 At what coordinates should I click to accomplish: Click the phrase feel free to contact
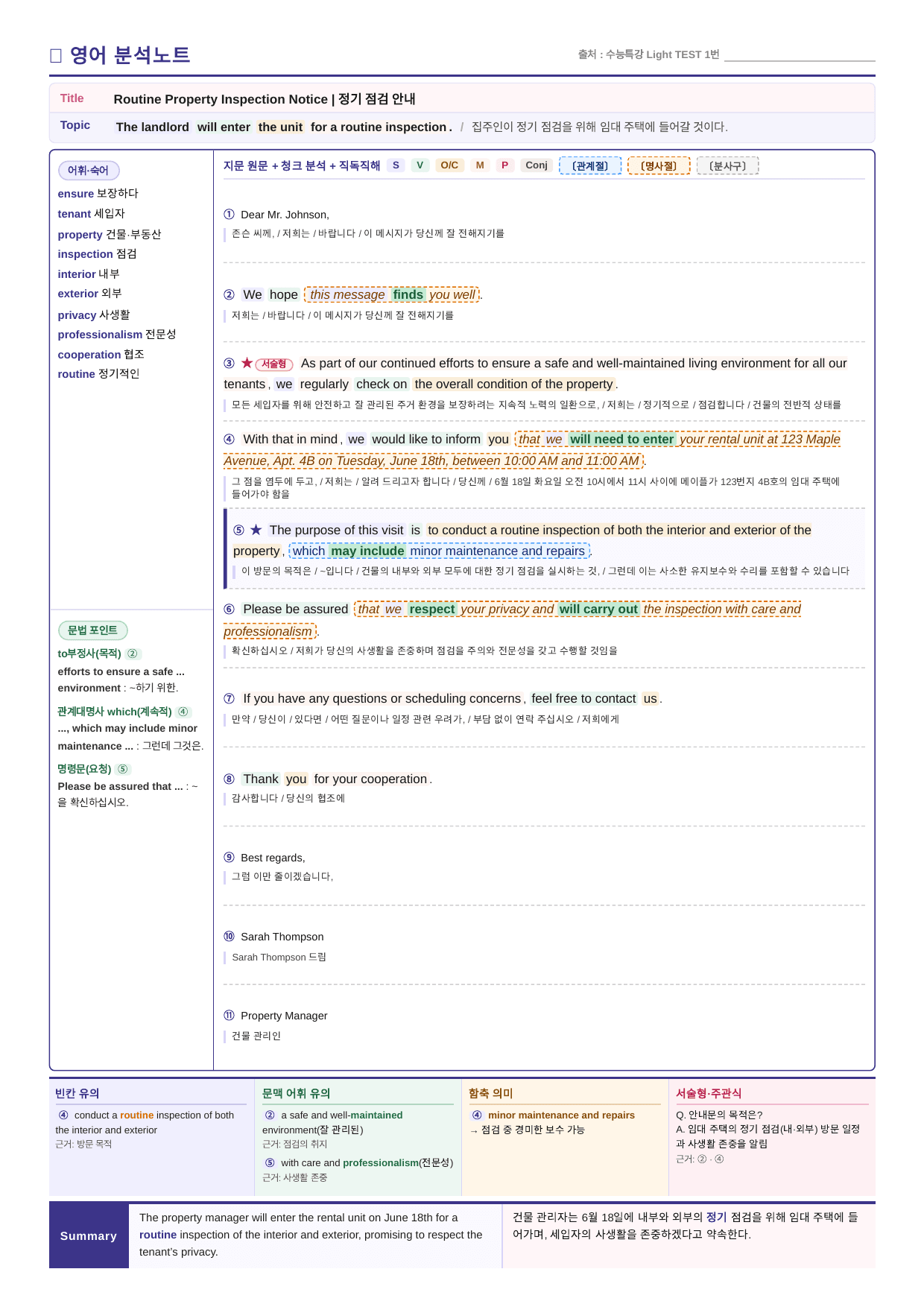click(x=583, y=698)
